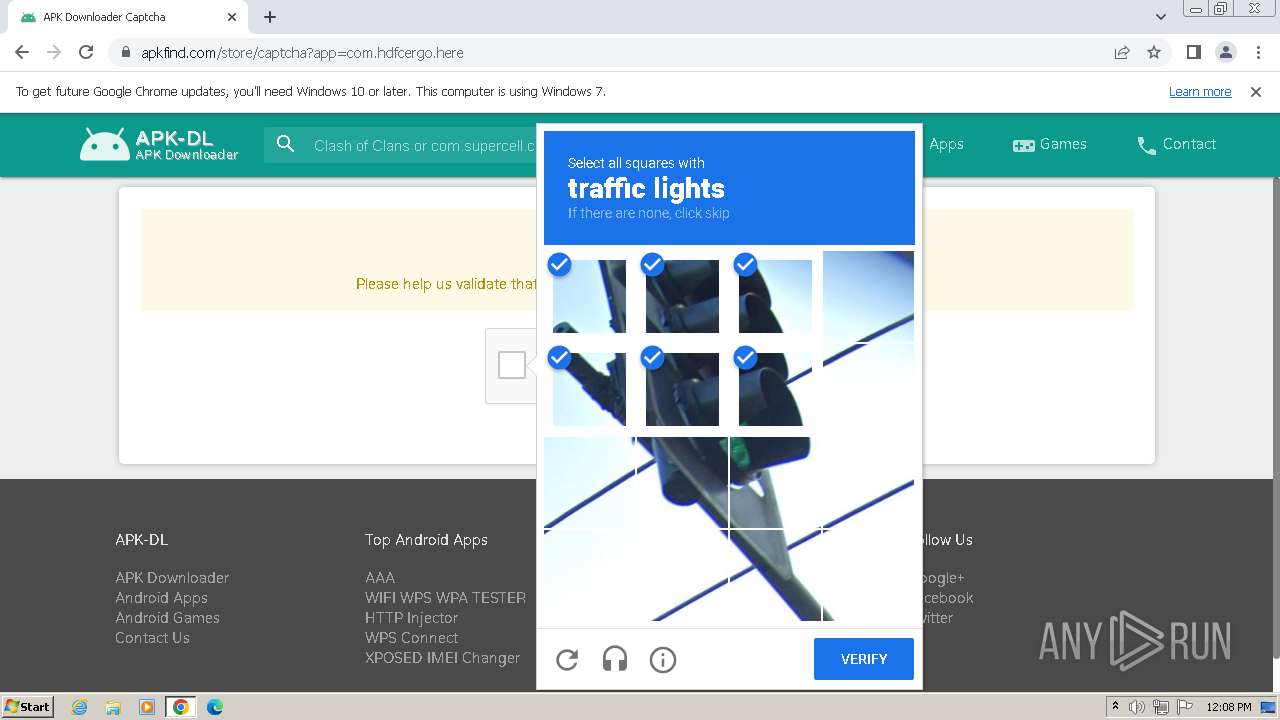Image resolution: width=1280 pixels, height=720 pixels.
Task: Open Microsoft Edge from taskbar
Action: coord(215,707)
